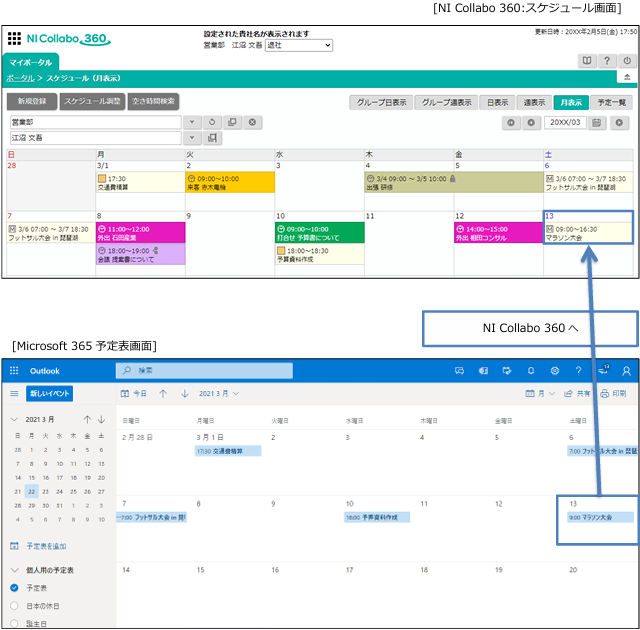Collapse the NI Collabo header using eject icon
Image resolution: width=640 pixels, height=630 pixels.
coord(627,77)
